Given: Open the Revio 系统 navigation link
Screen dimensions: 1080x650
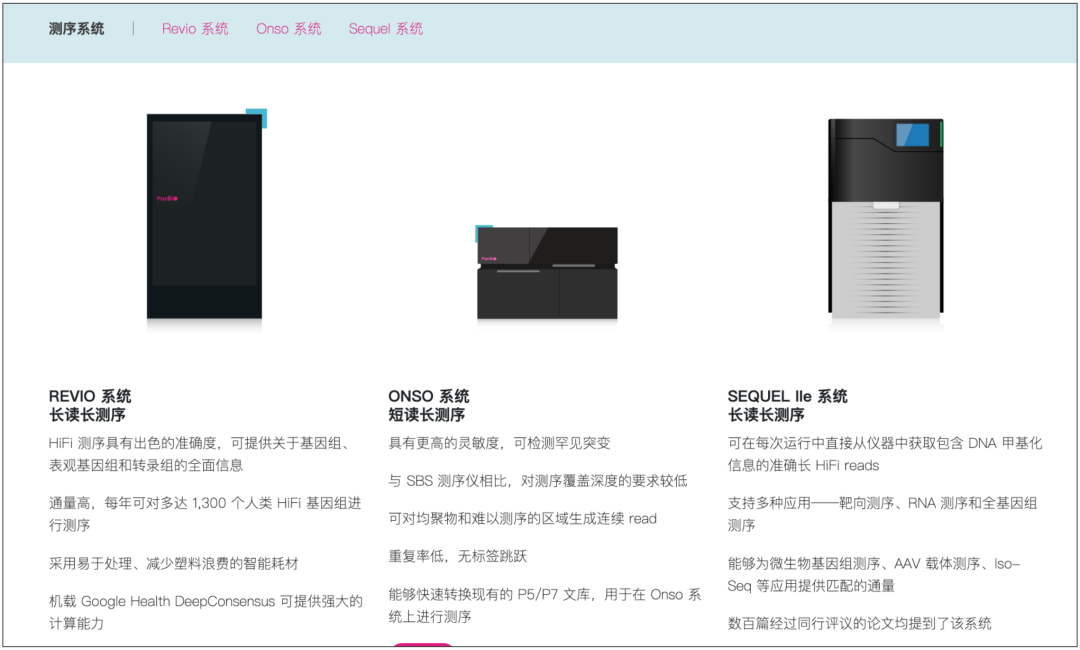Looking at the screenshot, I should point(195,29).
